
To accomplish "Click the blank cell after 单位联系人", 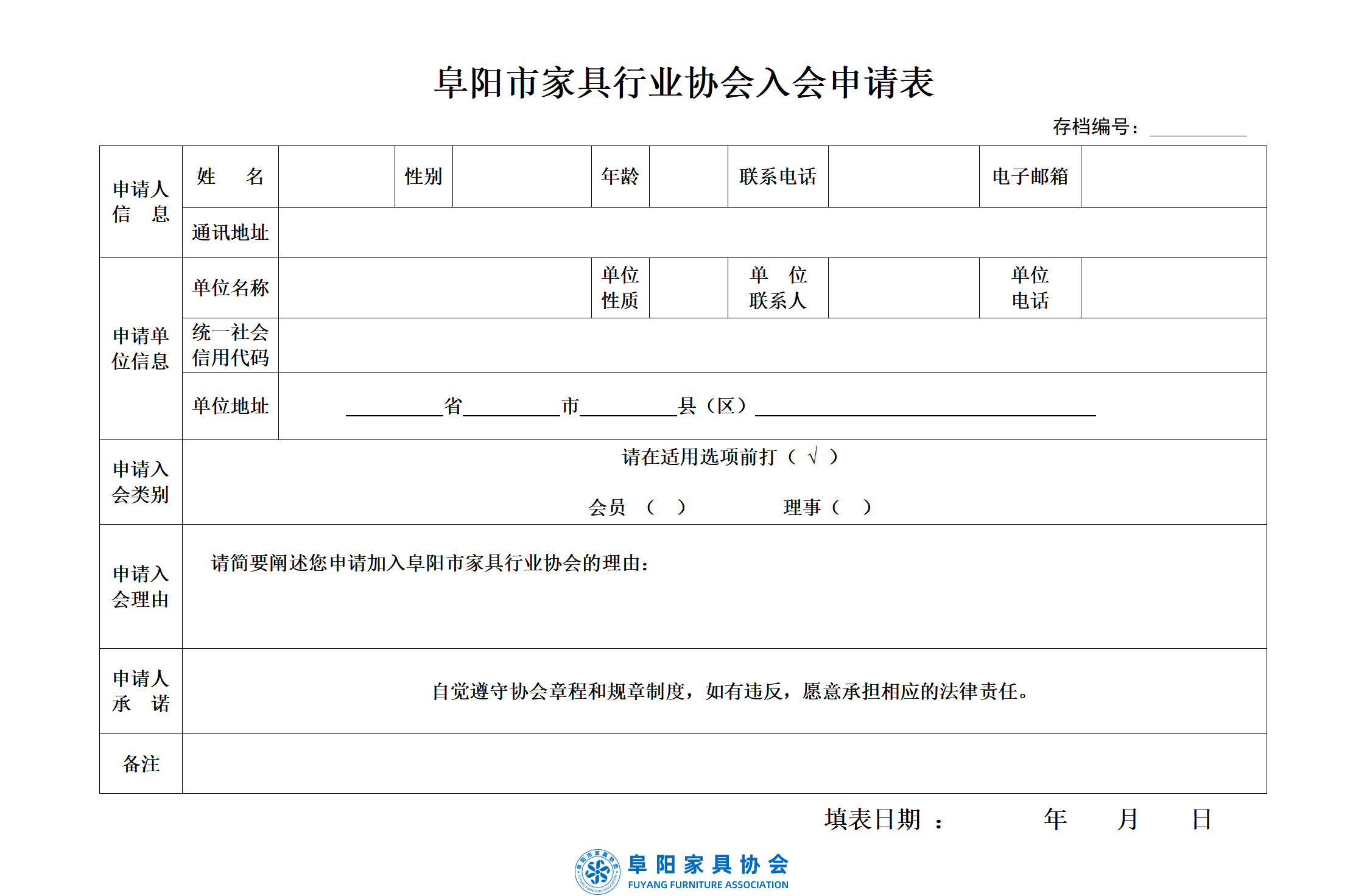I will coord(904,288).
